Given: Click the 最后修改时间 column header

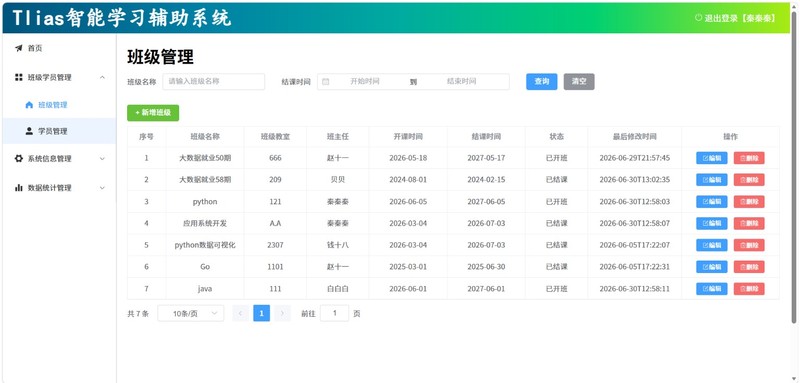Looking at the screenshot, I should pos(635,137).
